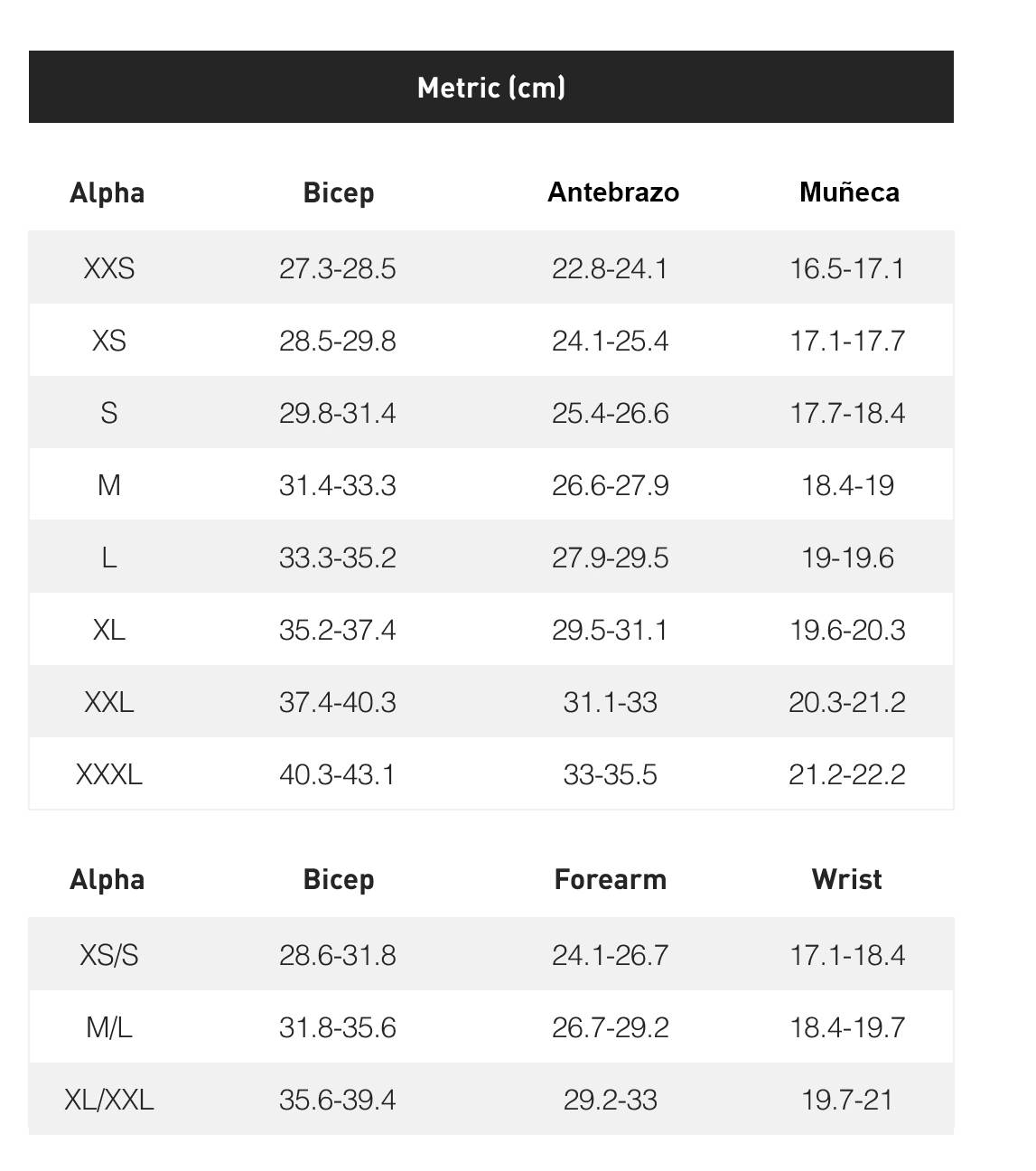Click the Forearm column header

point(611,879)
